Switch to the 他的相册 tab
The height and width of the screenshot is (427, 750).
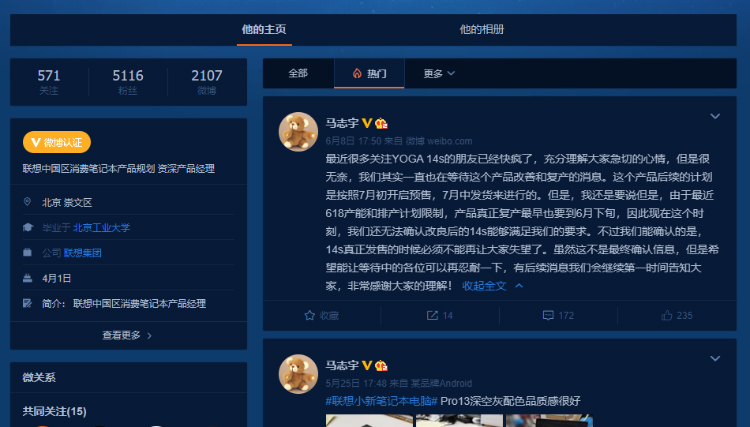pos(482,30)
